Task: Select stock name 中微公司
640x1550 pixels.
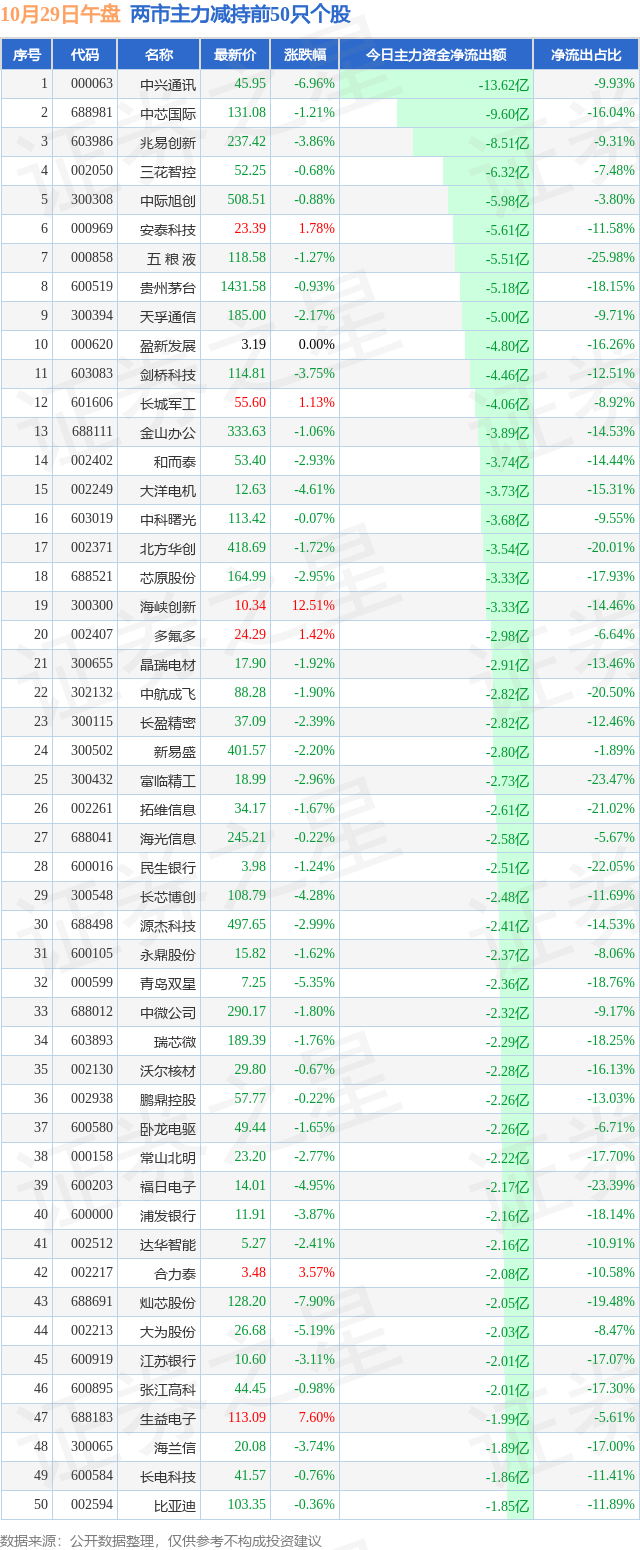Action: tap(168, 1012)
